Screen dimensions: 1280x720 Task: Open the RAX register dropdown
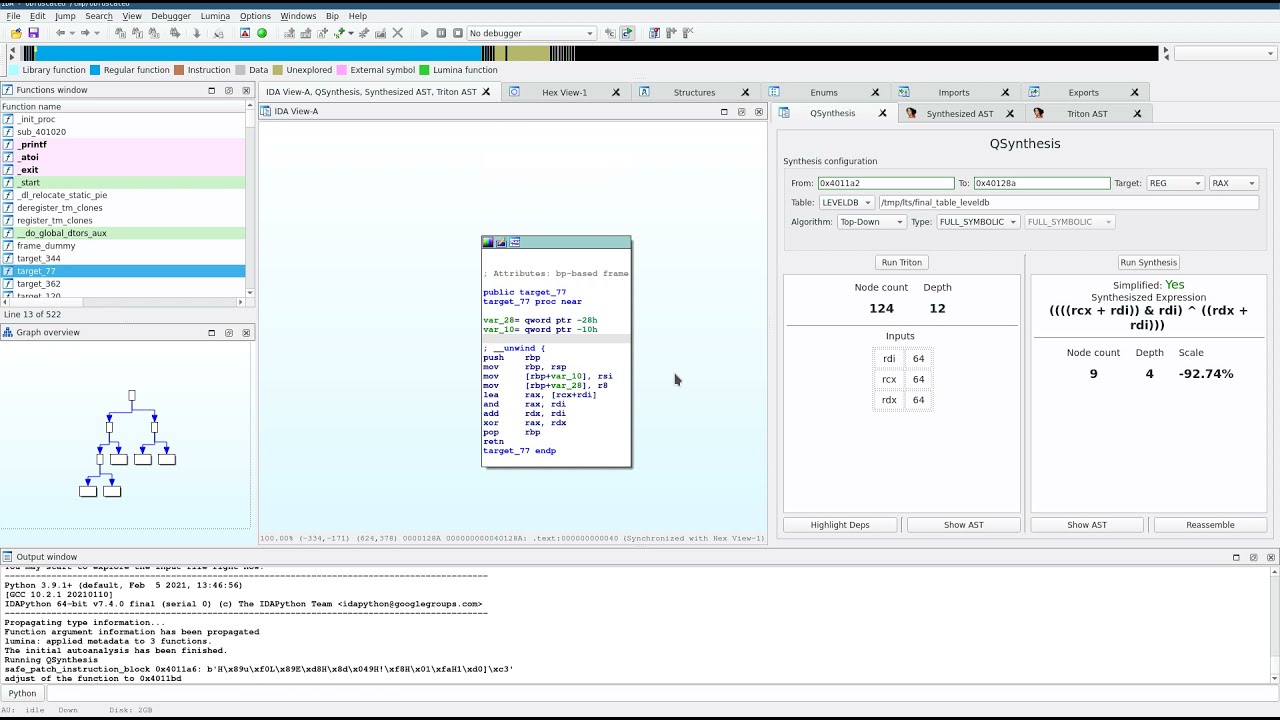coord(1233,183)
